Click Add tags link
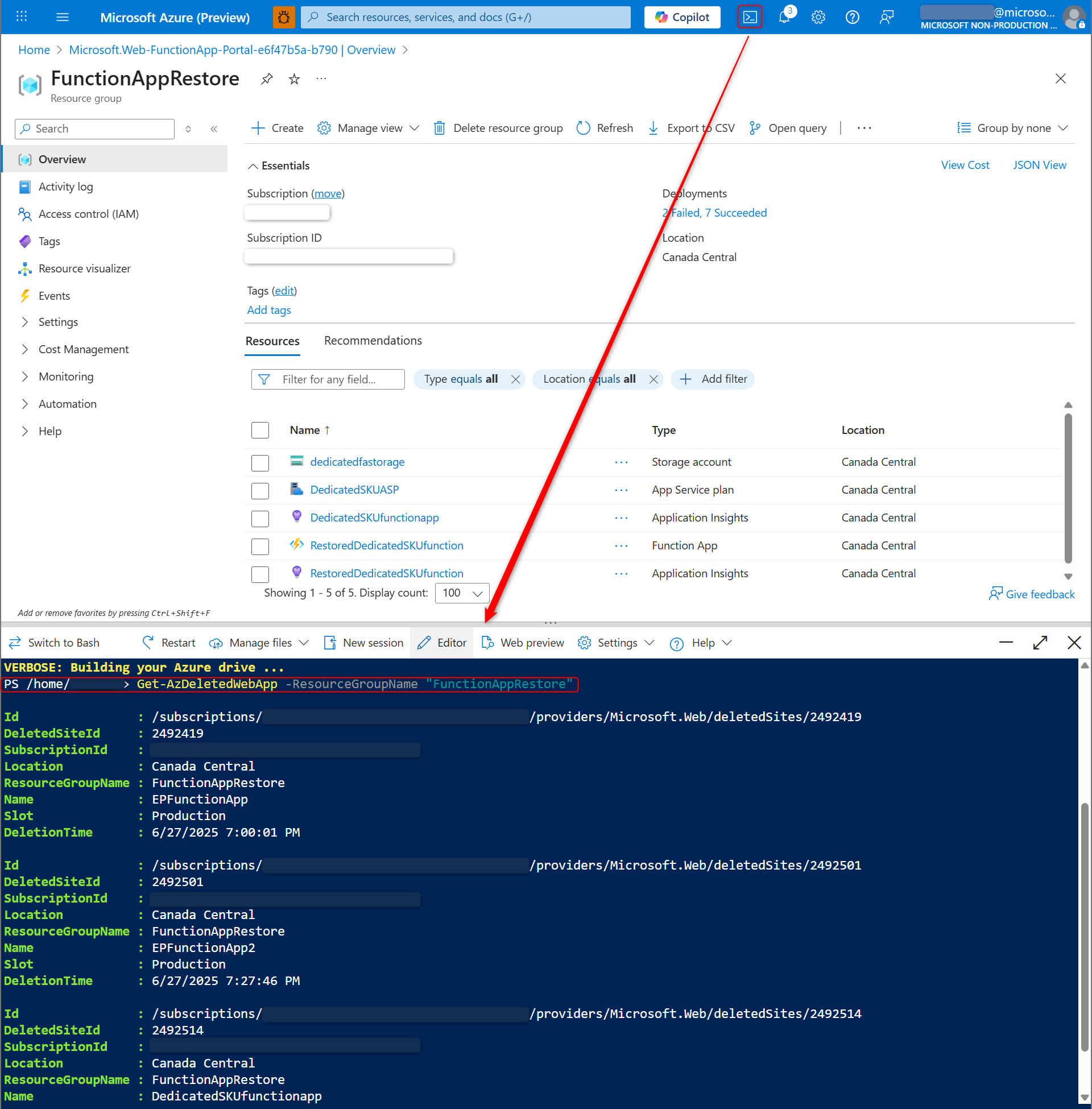 pyautogui.click(x=268, y=309)
